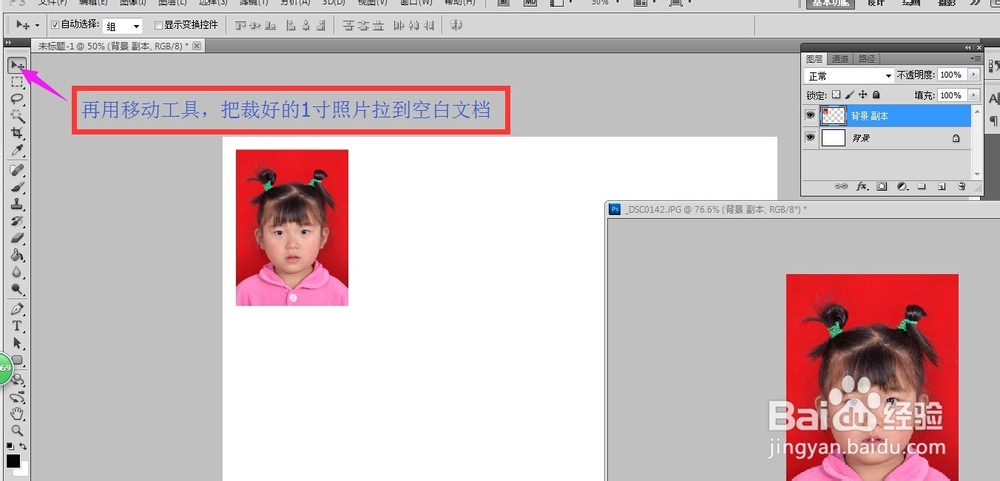Image resolution: width=1000 pixels, height=481 pixels.
Task: Click the align top edges icon
Action: click(240, 26)
